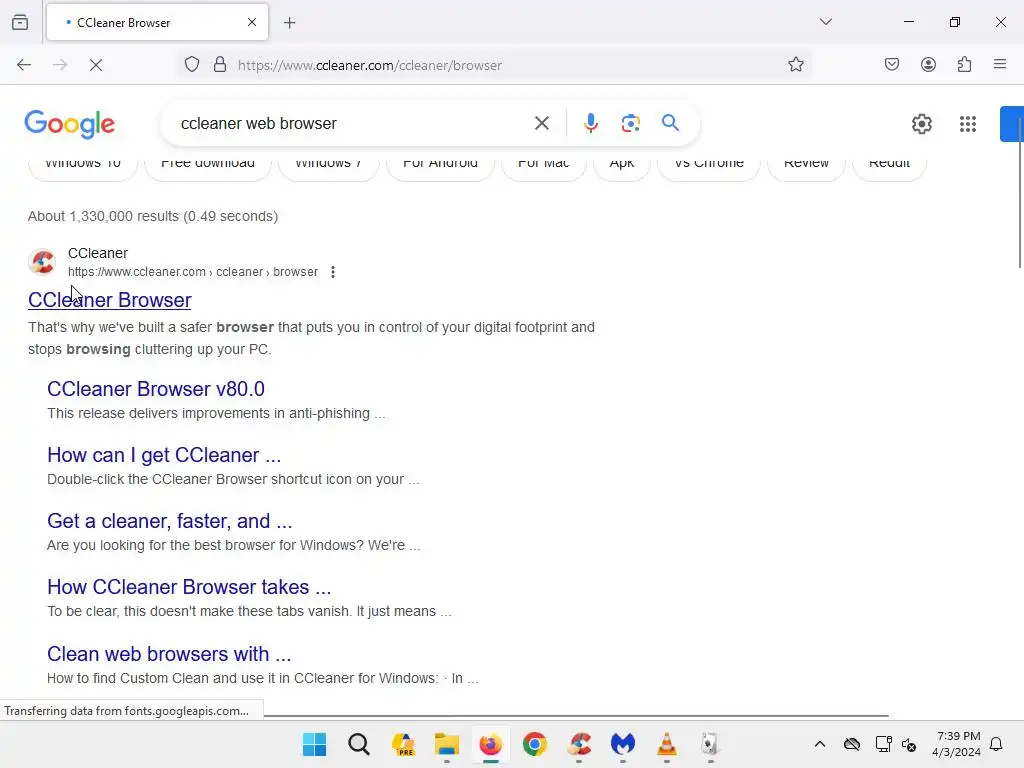This screenshot has height=768, width=1024.
Task: Click CCleaner favicon in first result
Action: click(x=42, y=262)
